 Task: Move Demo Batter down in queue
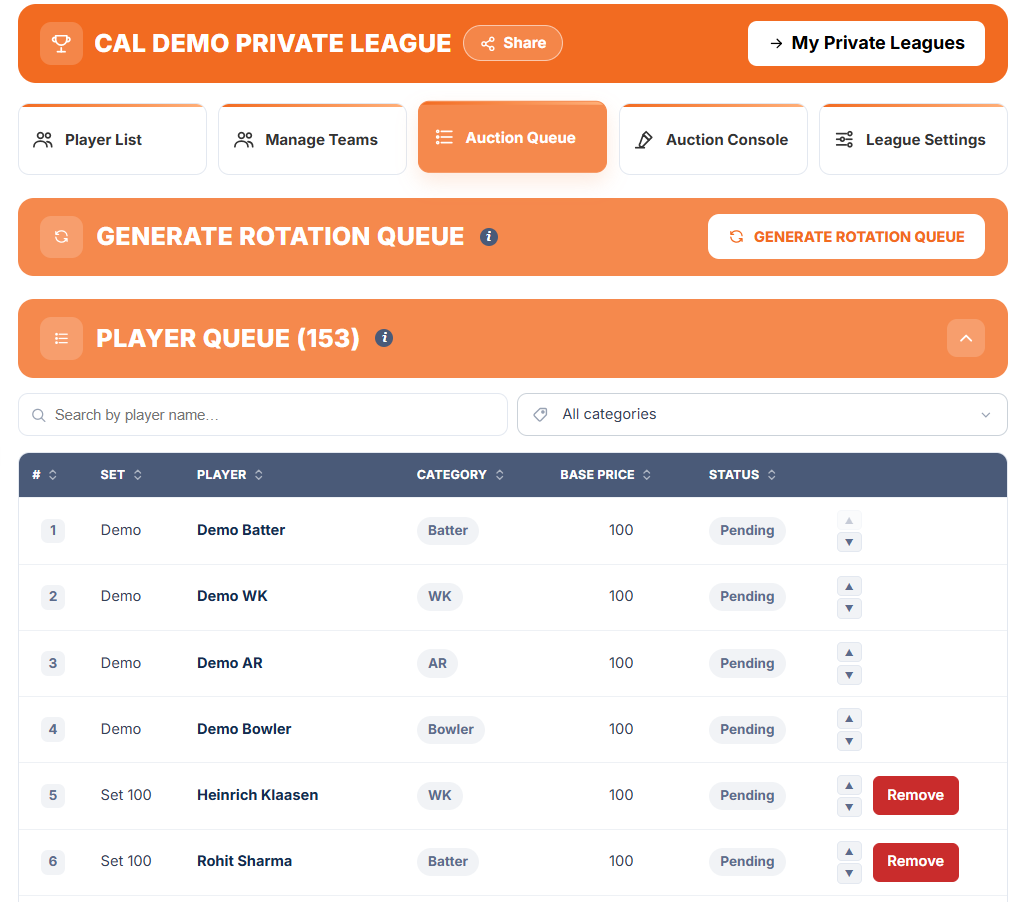[849, 543]
